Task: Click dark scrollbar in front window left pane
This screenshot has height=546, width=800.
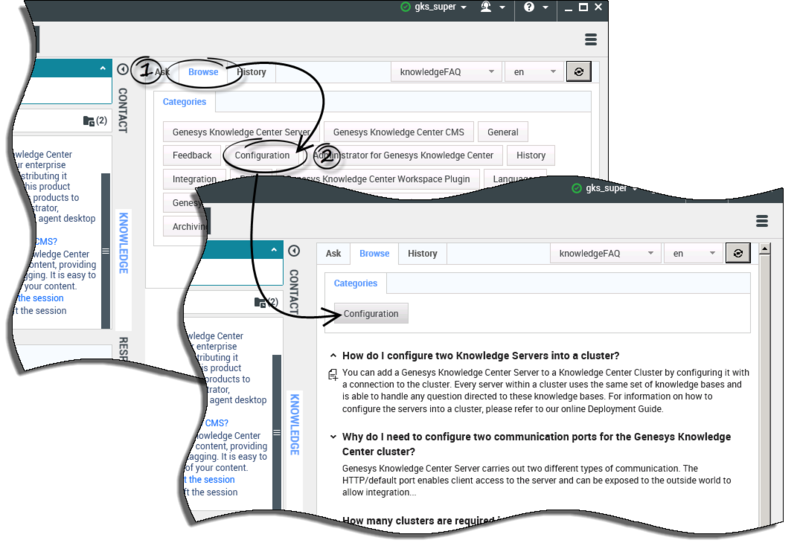Action: pyautogui.click(x=277, y=432)
